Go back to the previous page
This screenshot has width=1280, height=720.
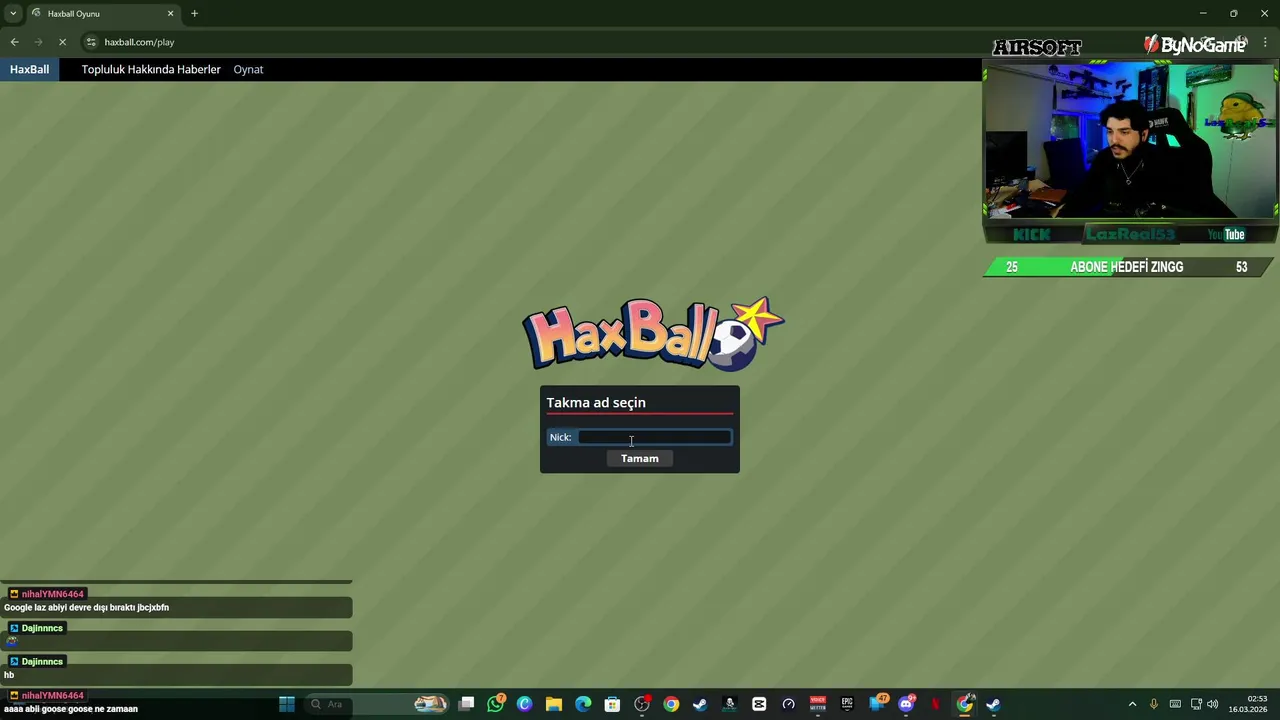point(14,42)
